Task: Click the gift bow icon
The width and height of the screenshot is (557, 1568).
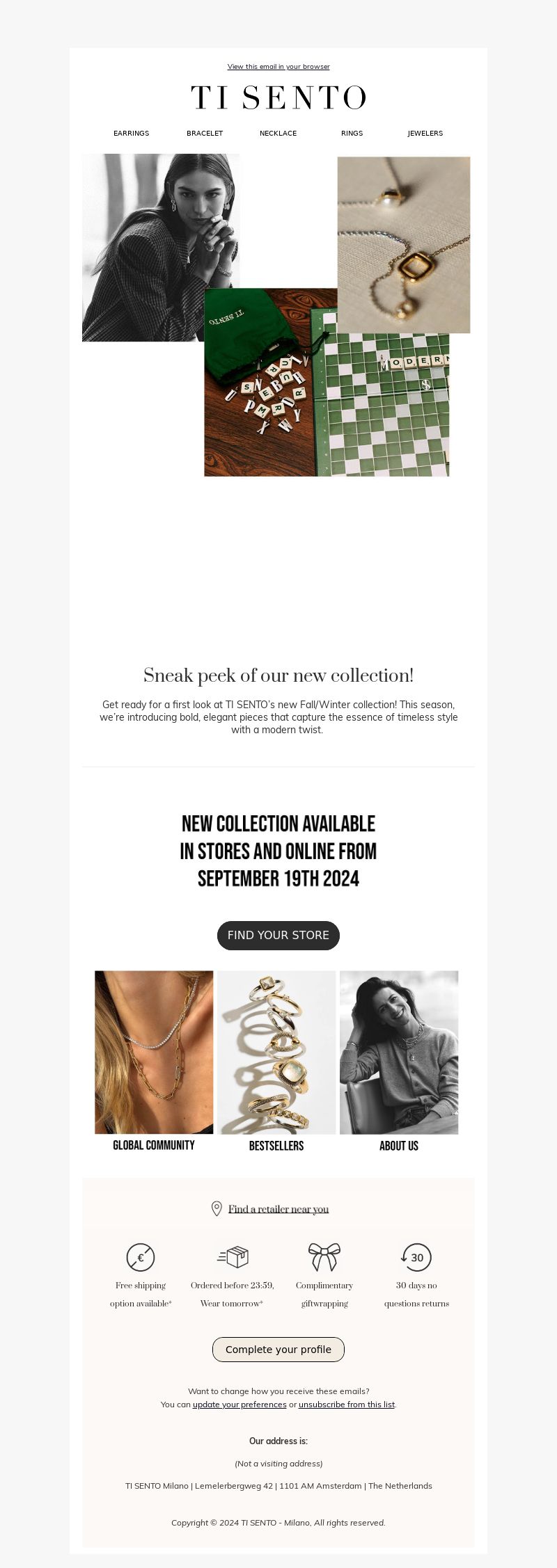Action: [x=324, y=1256]
